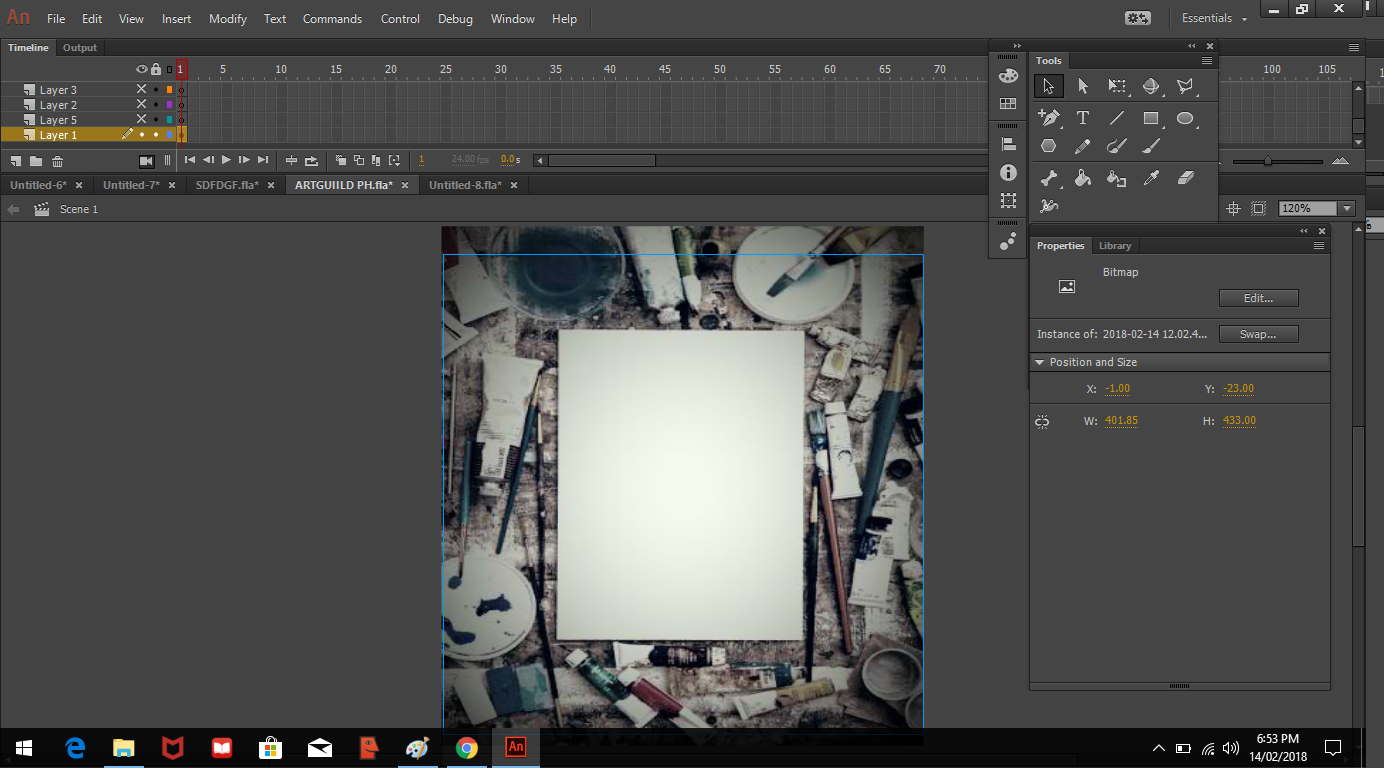
Task: Open the Swatches grid panel icon
Action: [1008, 104]
